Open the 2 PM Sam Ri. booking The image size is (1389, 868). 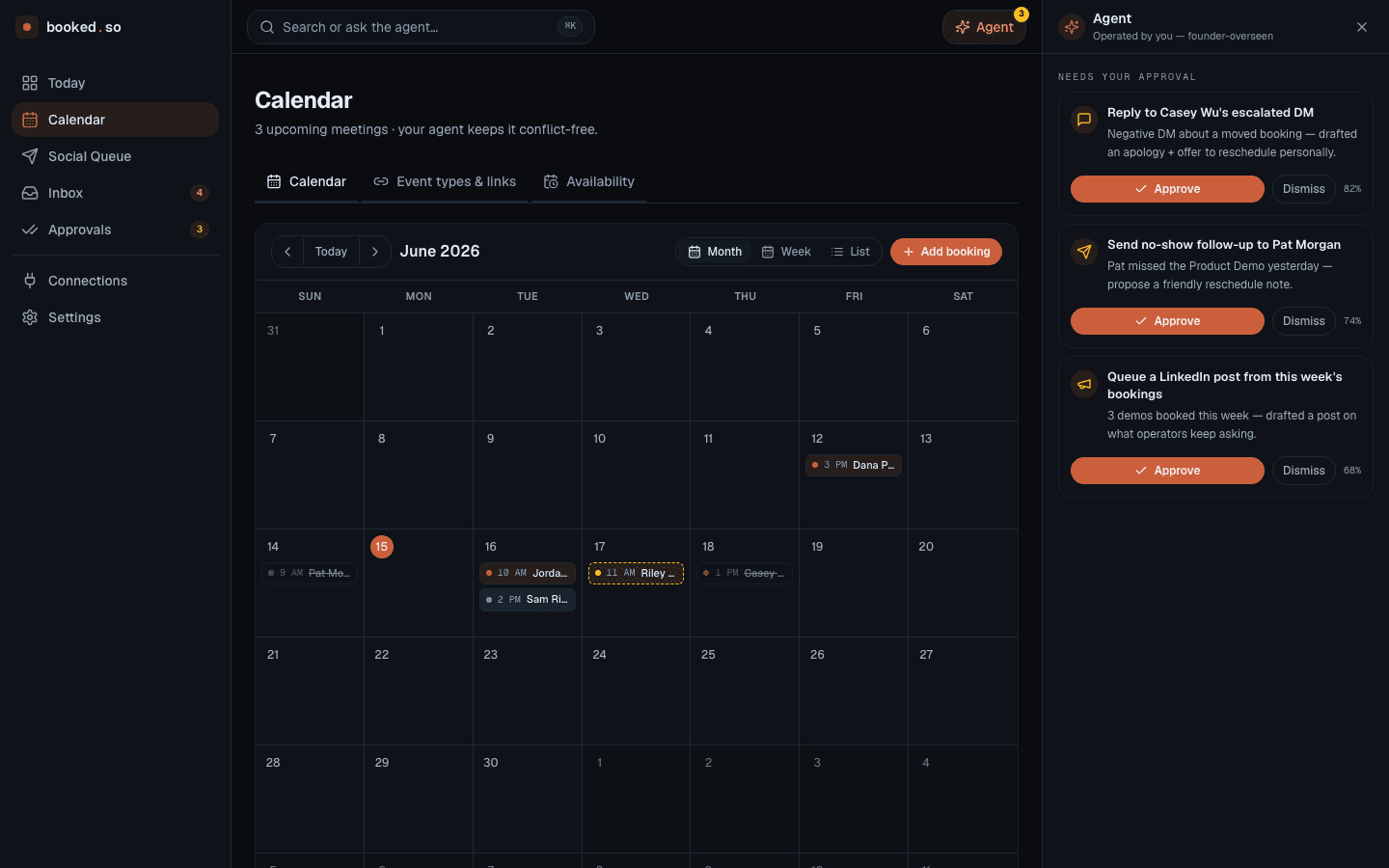pos(528,600)
